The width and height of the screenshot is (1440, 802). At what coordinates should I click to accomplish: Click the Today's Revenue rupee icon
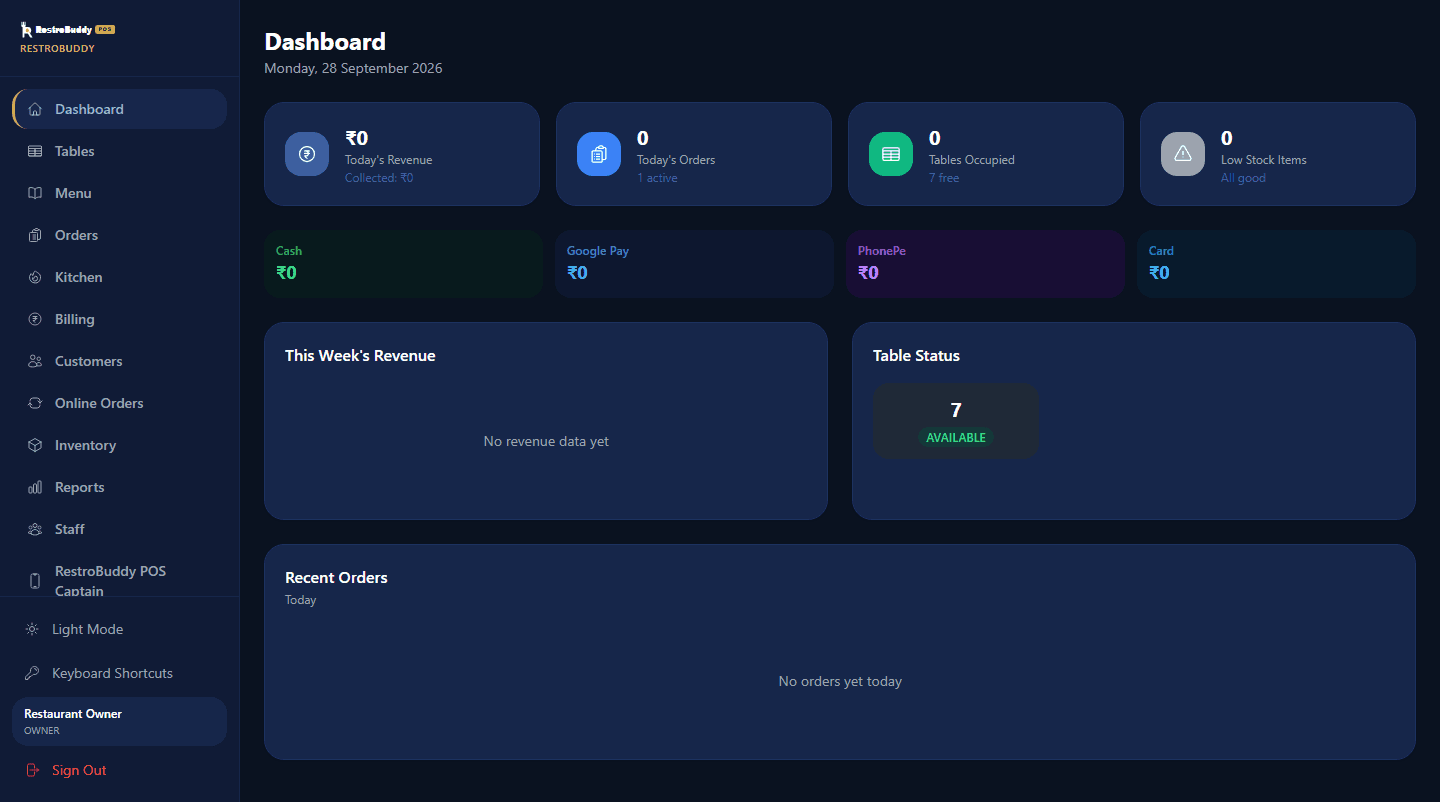point(307,154)
